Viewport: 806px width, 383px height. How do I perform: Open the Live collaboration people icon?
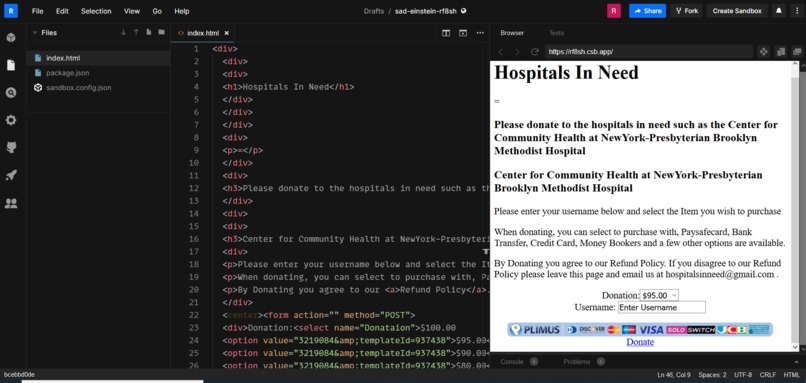click(x=11, y=203)
